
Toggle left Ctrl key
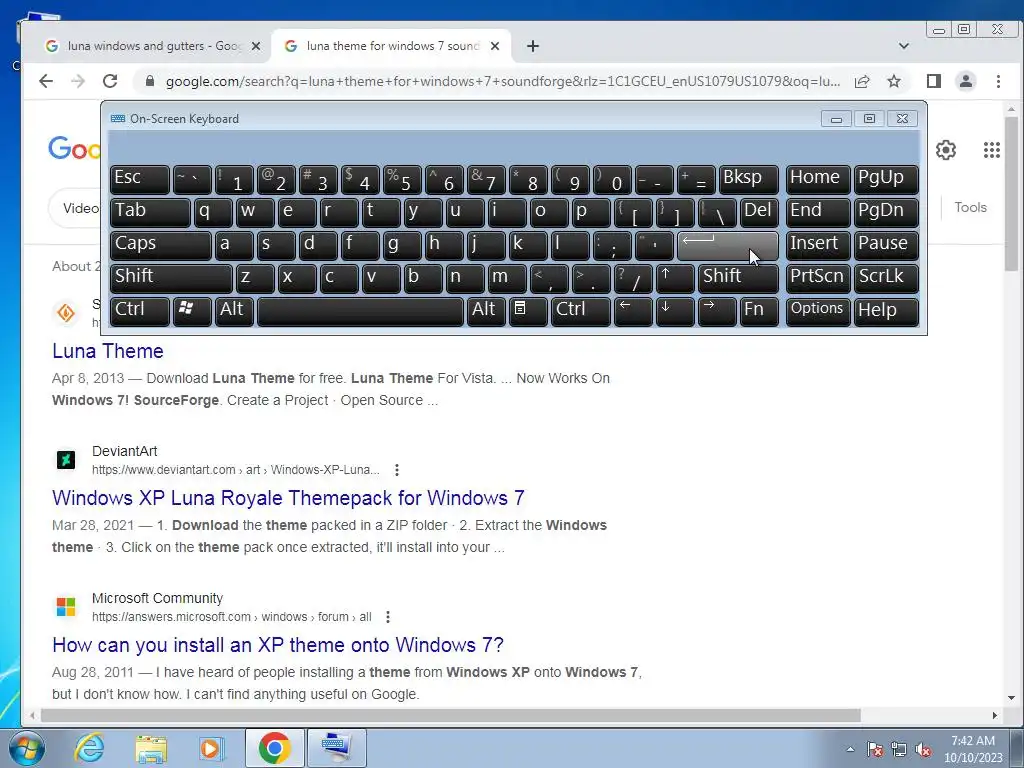pyautogui.click(x=140, y=311)
